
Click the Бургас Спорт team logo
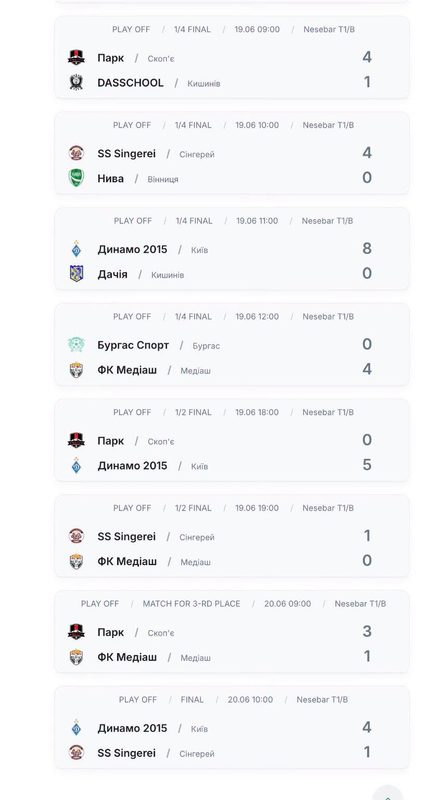(x=76, y=345)
